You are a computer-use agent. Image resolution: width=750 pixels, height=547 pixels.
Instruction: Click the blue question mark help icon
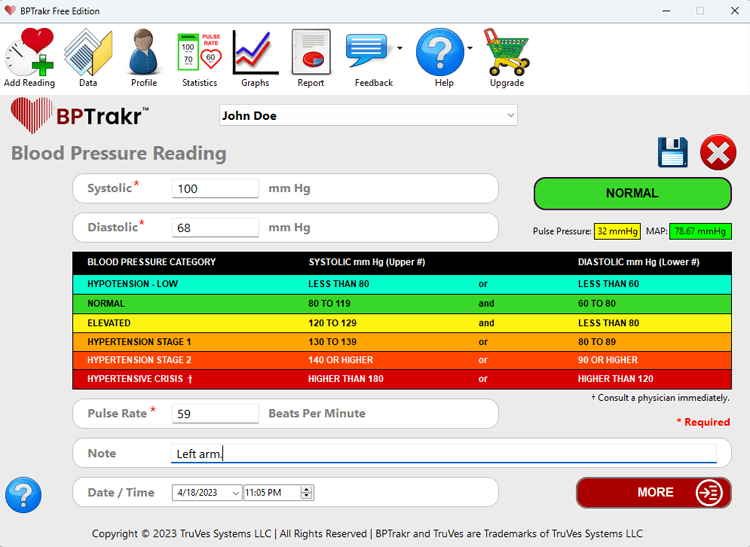(x=23, y=494)
